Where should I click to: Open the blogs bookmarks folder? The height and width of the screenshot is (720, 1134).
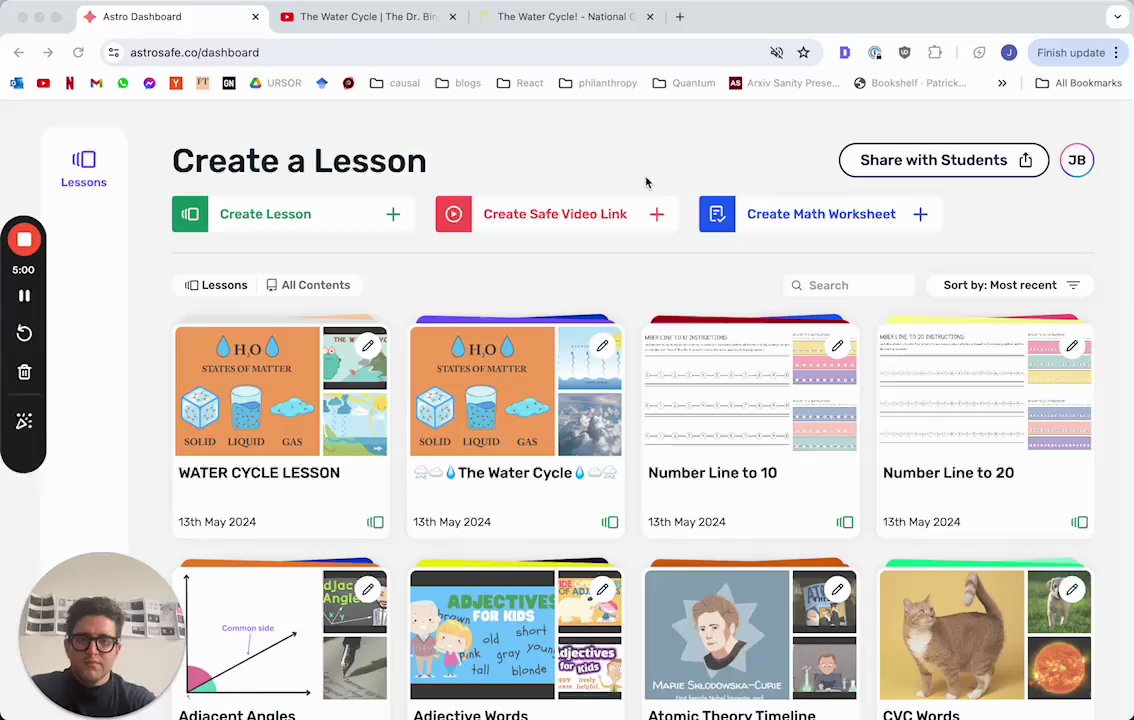click(458, 83)
